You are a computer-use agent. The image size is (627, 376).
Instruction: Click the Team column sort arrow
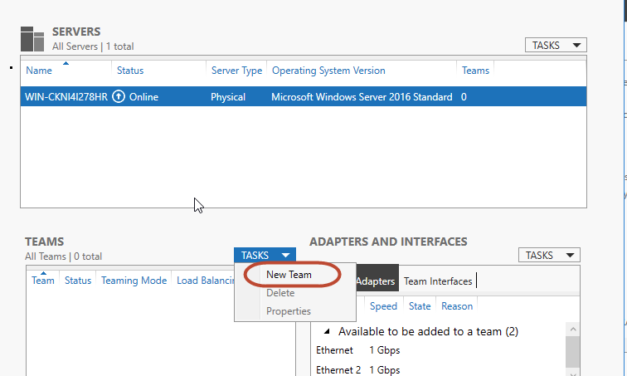(43, 273)
